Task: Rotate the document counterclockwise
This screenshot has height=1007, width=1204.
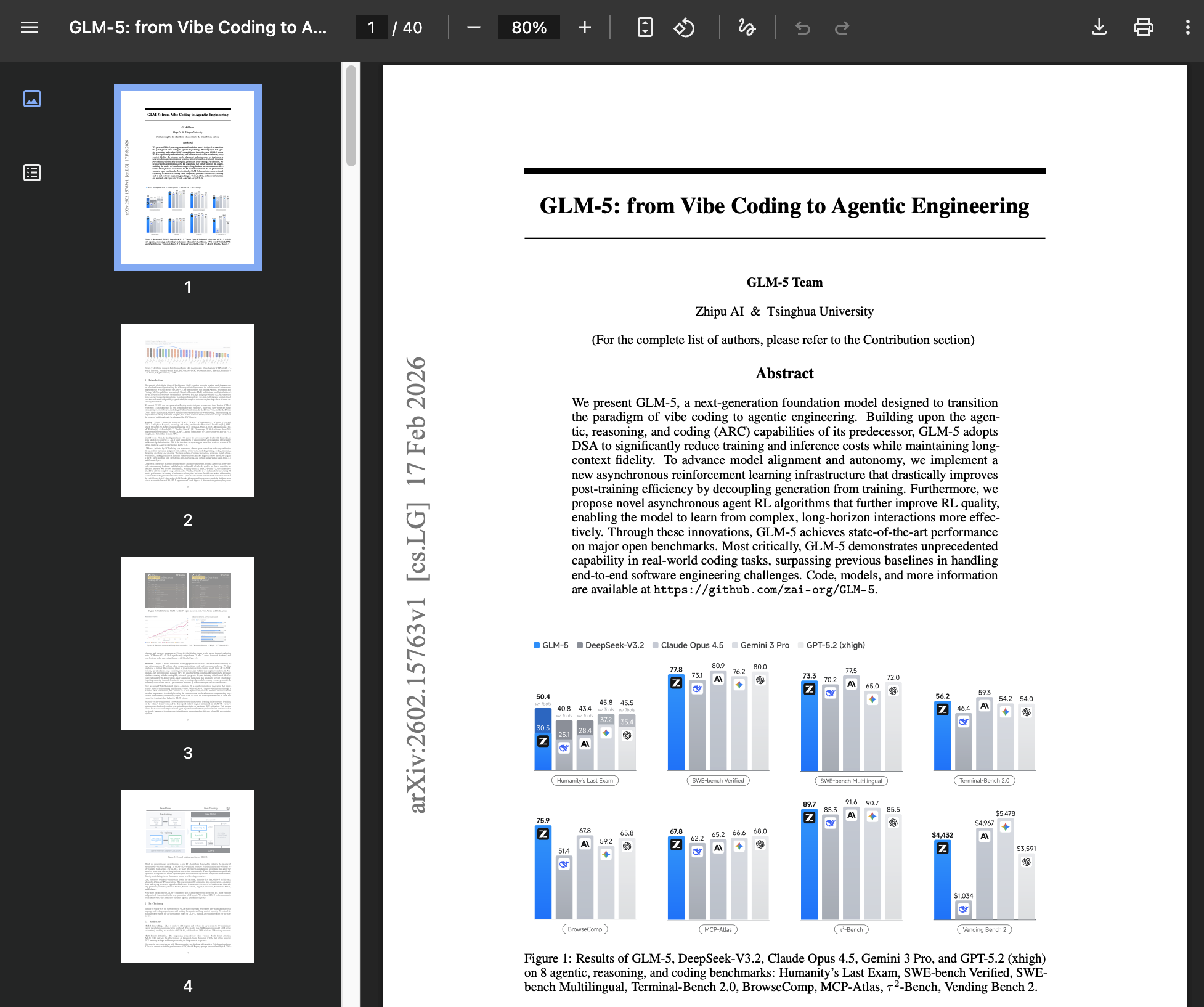Action: click(x=684, y=27)
